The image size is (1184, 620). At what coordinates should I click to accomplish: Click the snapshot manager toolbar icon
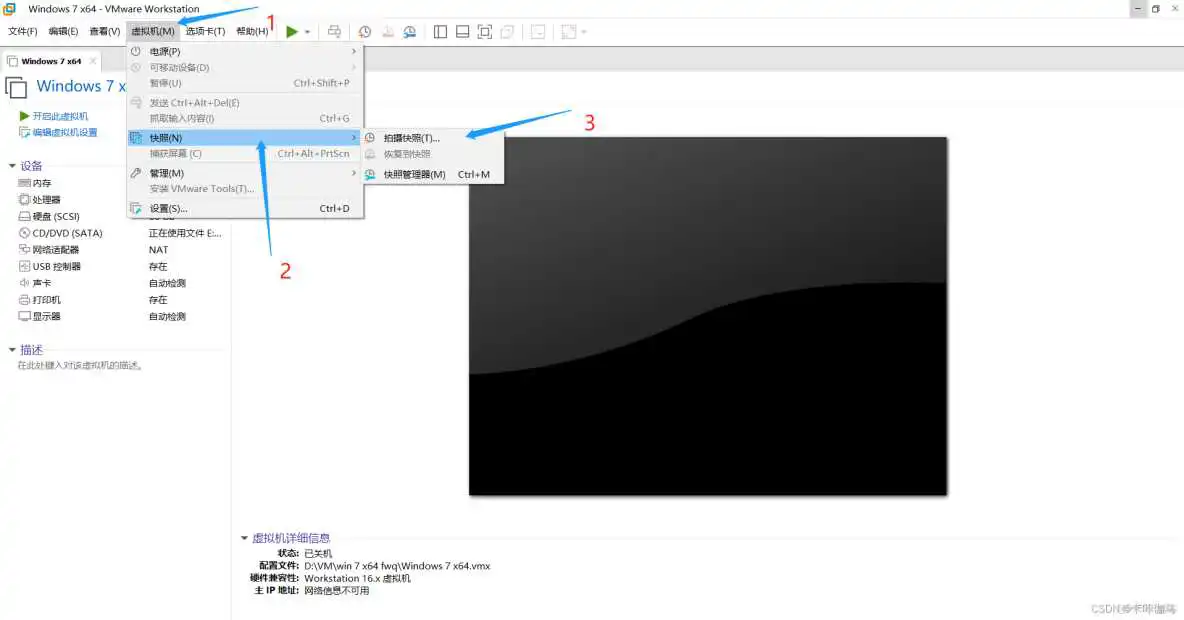click(x=410, y=31)
